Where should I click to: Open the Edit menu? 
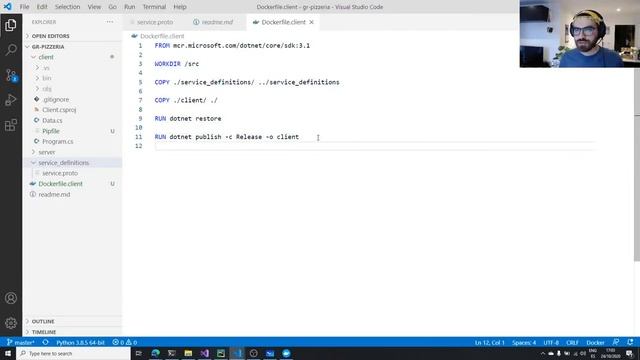tap(42, 7)
